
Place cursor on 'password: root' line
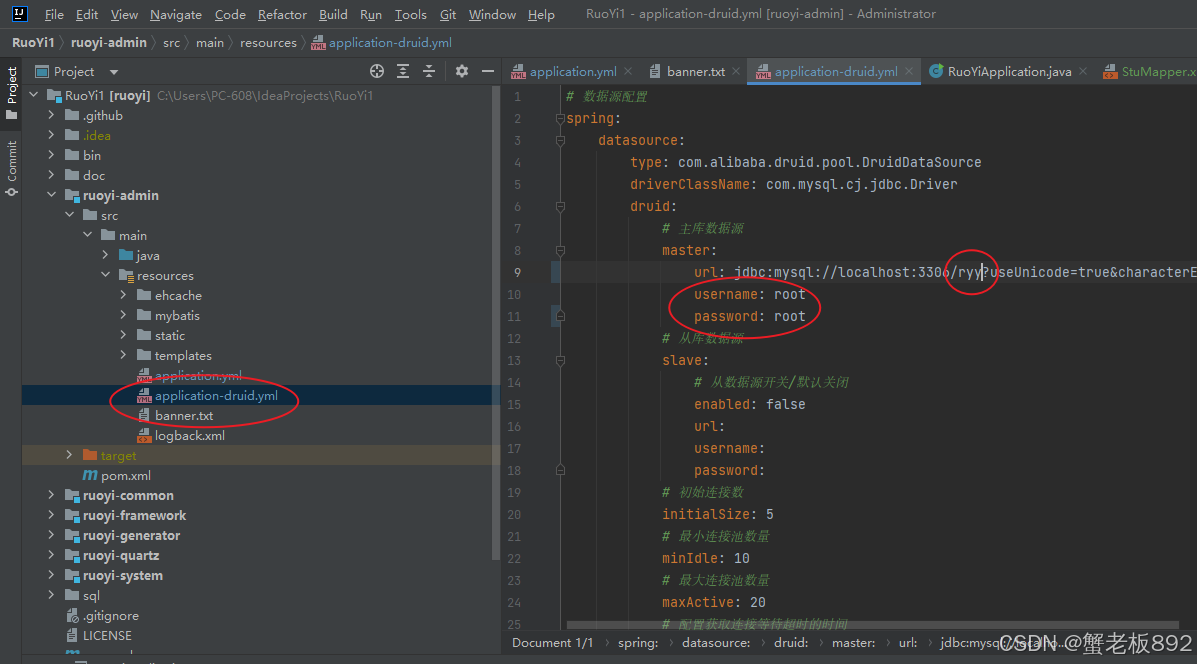[x=749, y=316]
